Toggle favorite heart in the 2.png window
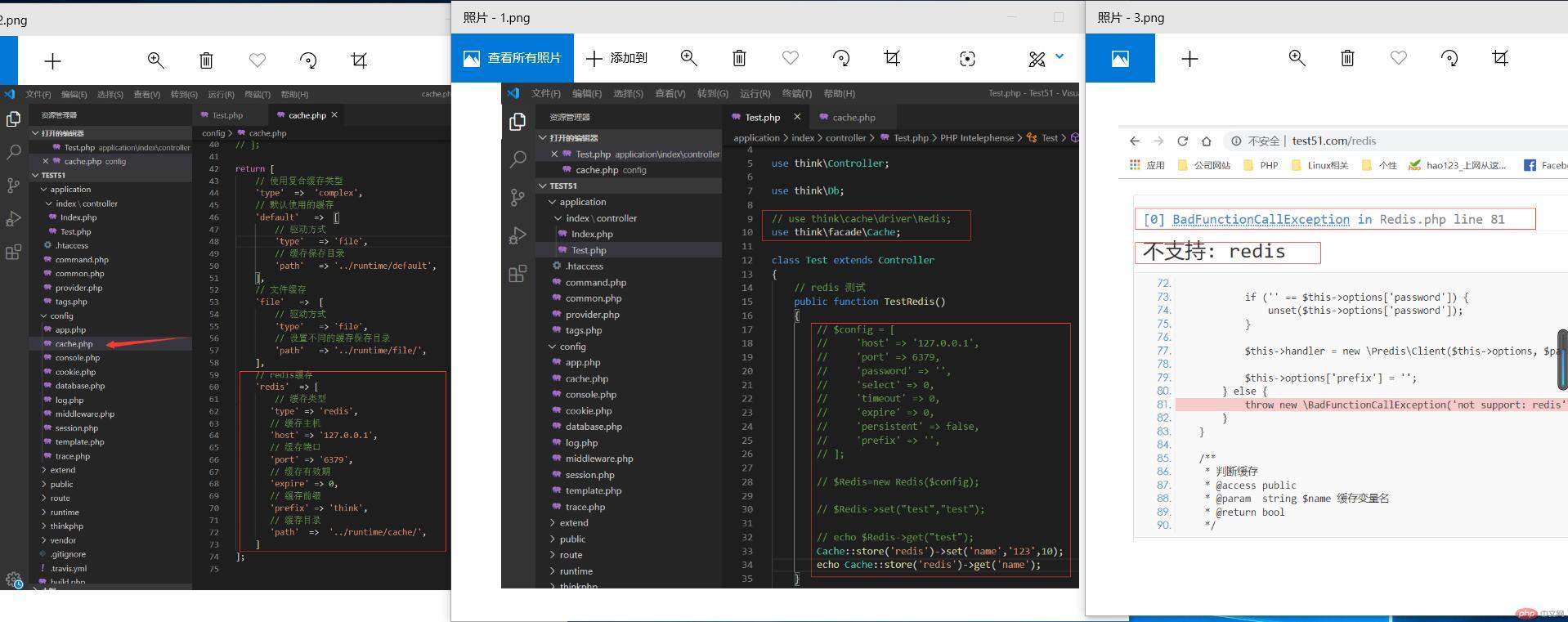 pos(257,60)
